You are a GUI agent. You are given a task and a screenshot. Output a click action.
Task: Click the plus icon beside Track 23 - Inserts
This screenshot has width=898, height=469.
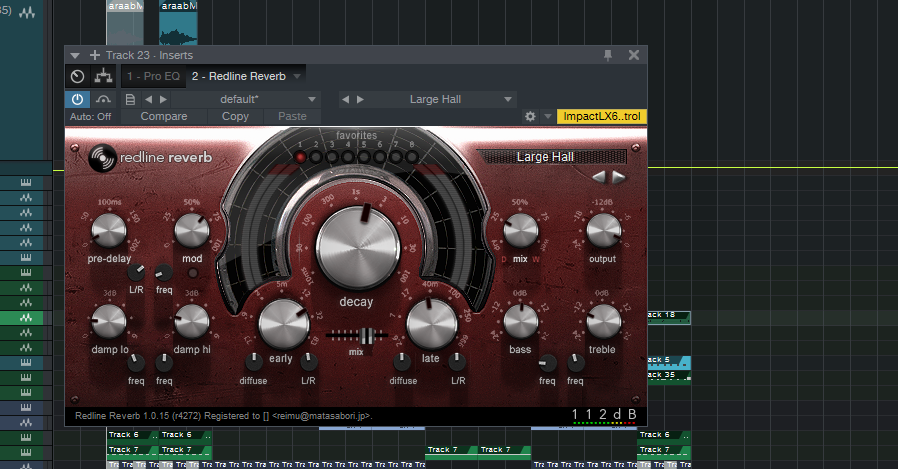point(94,55)
